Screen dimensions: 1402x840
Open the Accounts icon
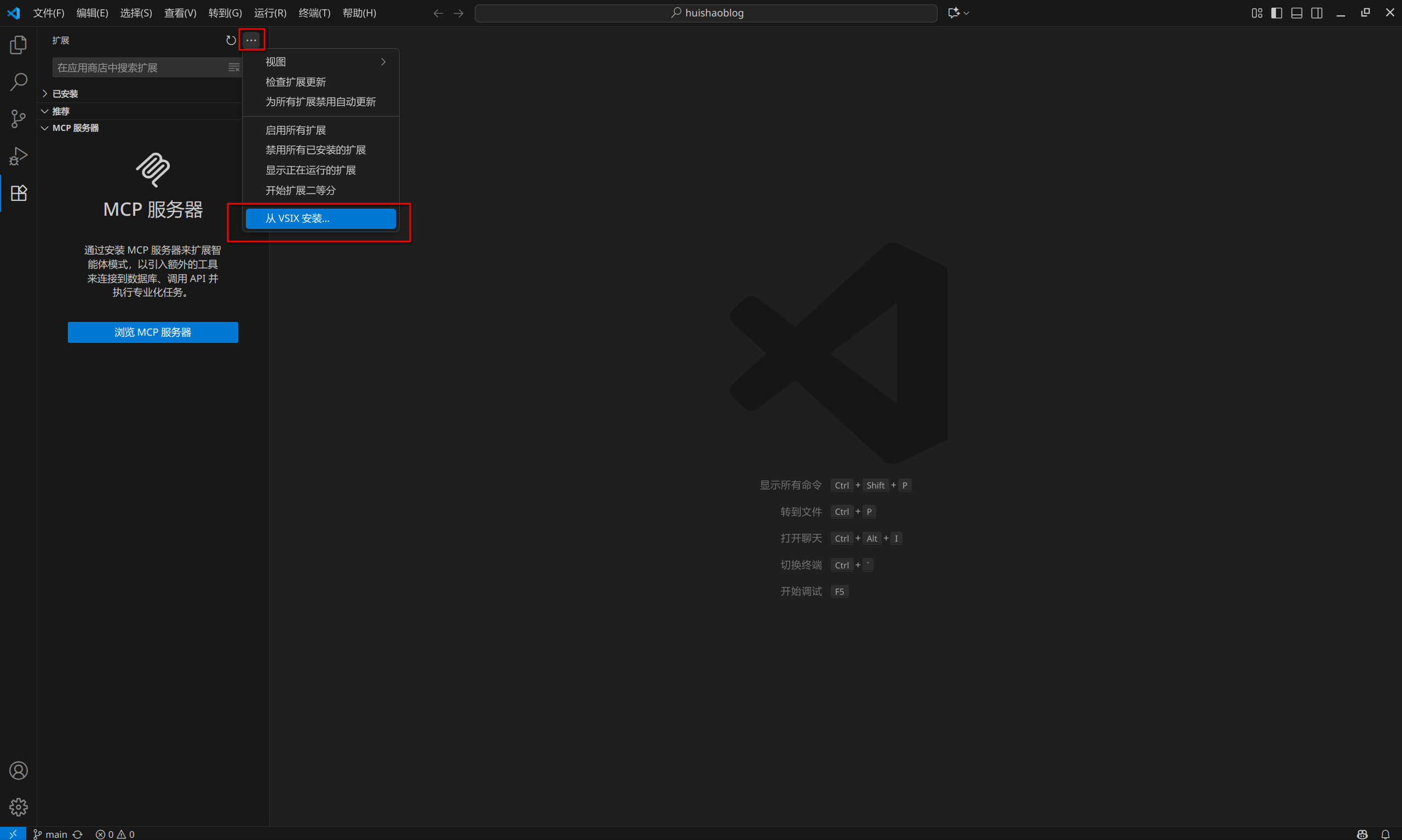(19, 770)
